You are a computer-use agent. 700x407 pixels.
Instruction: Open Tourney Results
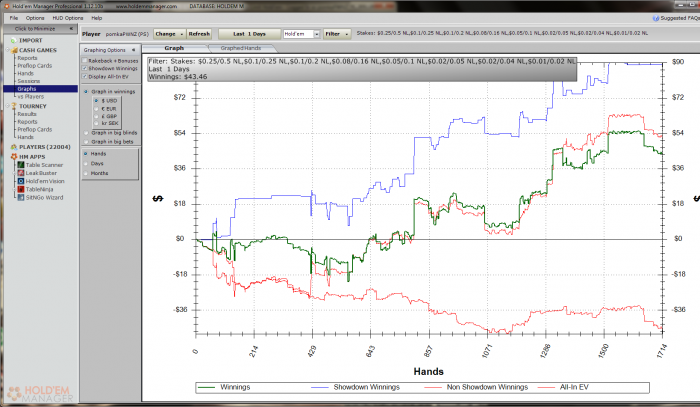click(27, 114)
